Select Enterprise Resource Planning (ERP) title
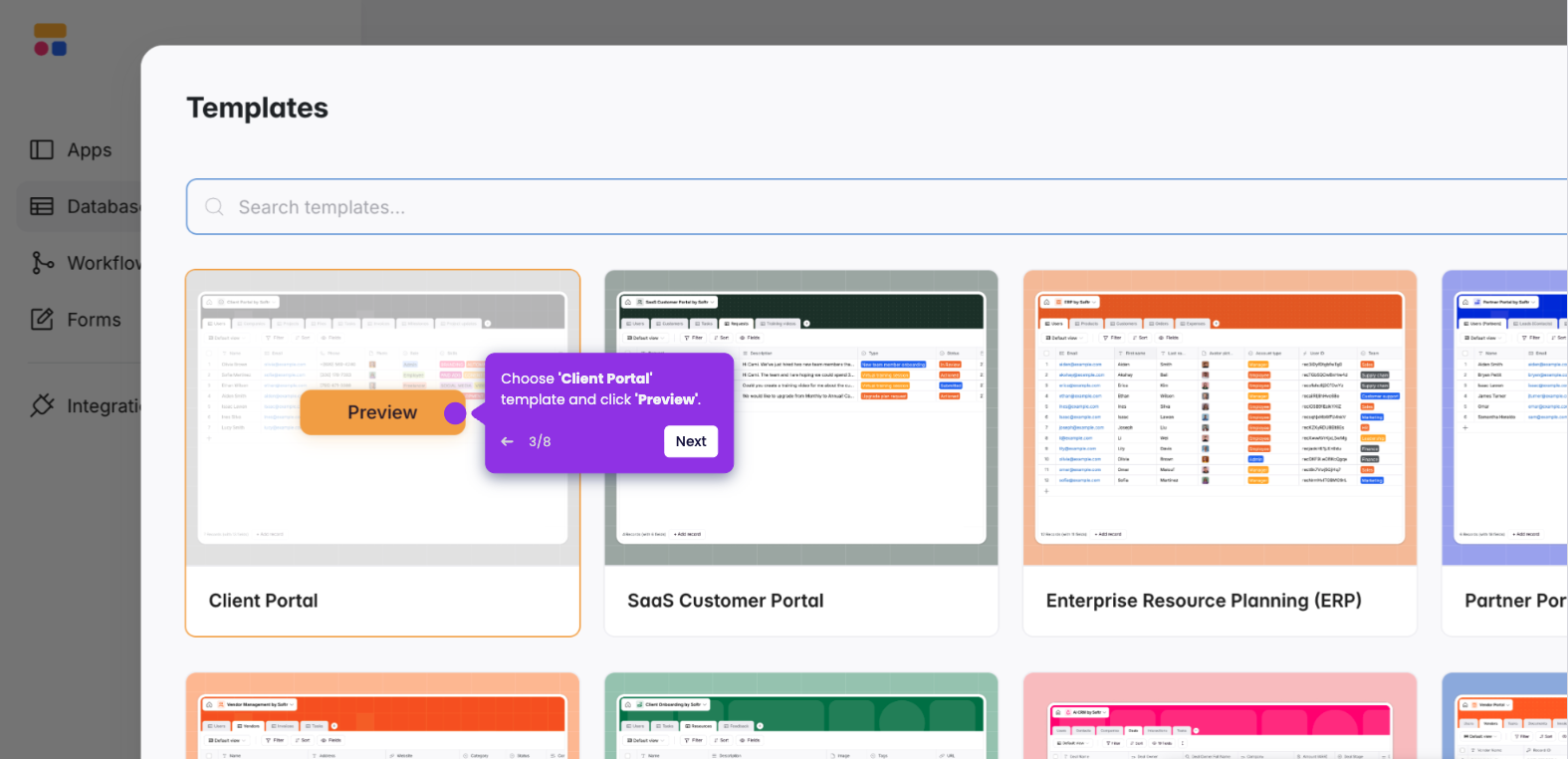The width and height of the screenshot is (1568, 759). [x=1204, y=601]
